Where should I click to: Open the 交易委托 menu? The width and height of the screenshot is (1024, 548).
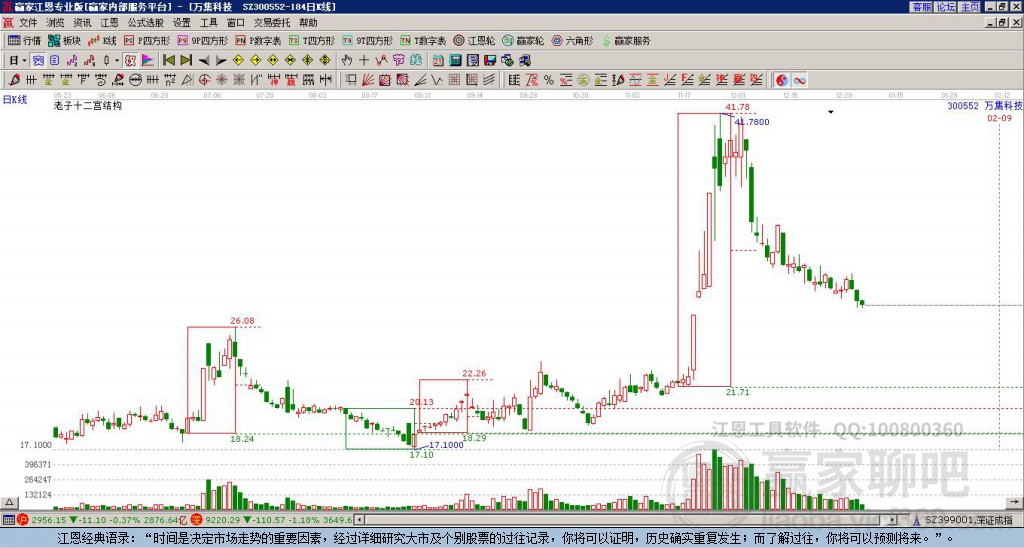272,23
